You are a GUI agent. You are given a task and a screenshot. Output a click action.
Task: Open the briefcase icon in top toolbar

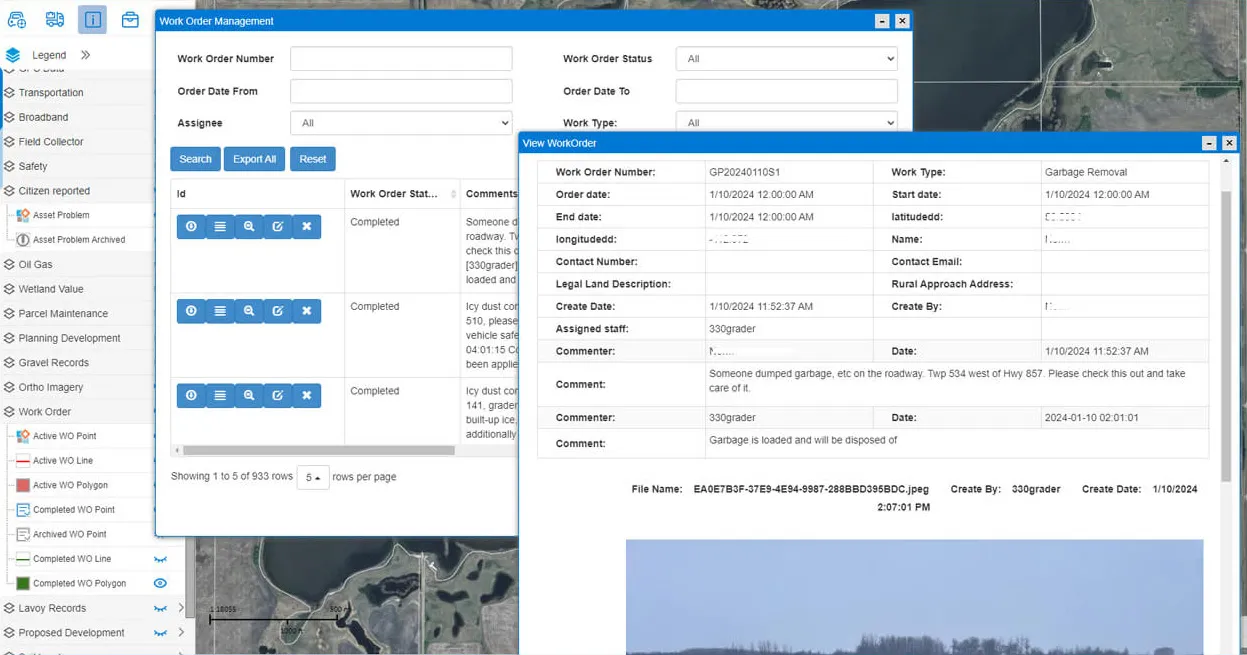tap(130, 19)
